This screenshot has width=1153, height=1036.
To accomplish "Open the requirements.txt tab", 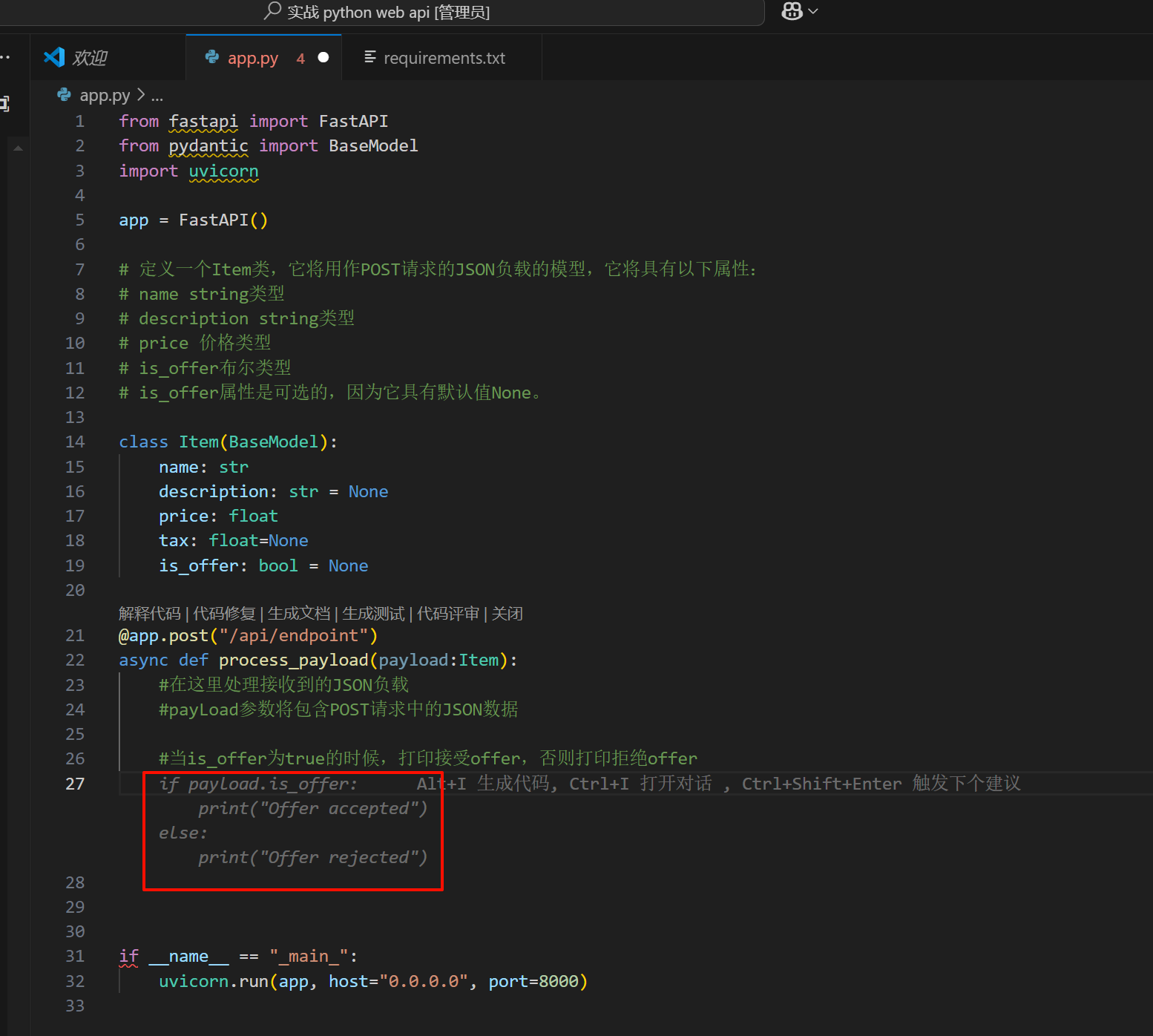I will coord(444,58).
